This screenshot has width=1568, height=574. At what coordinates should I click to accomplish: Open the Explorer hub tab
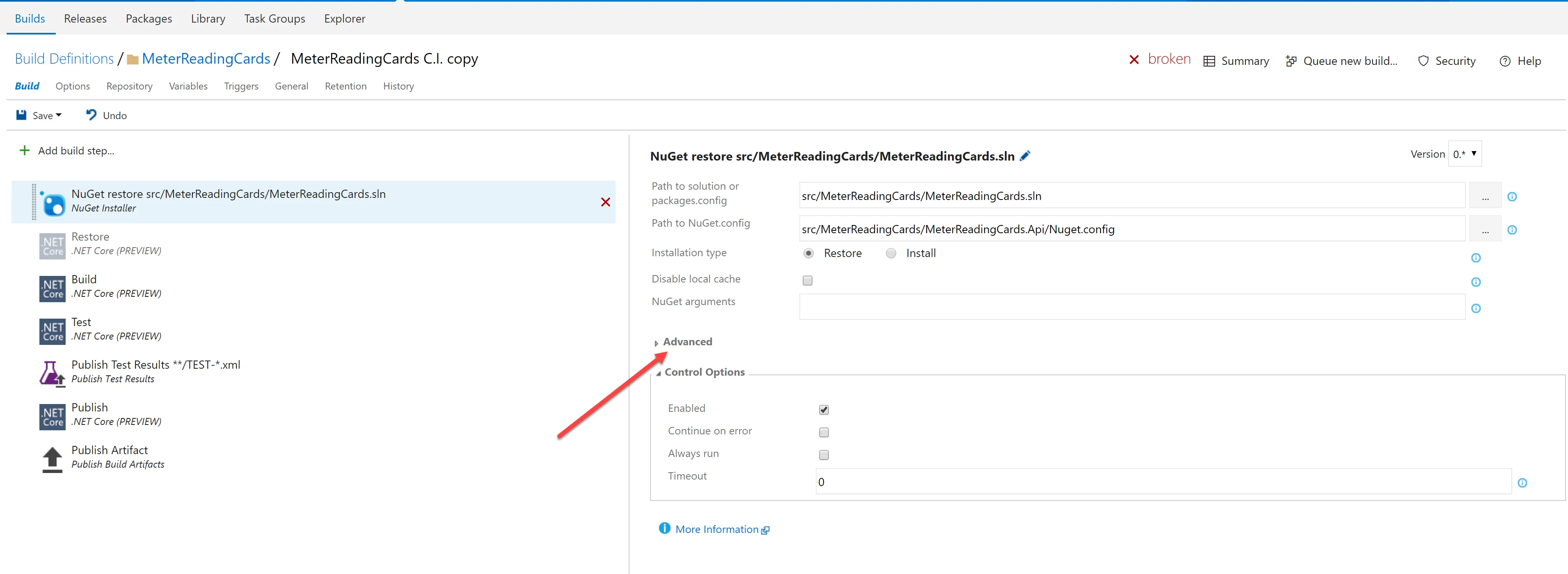coord(345,18)
